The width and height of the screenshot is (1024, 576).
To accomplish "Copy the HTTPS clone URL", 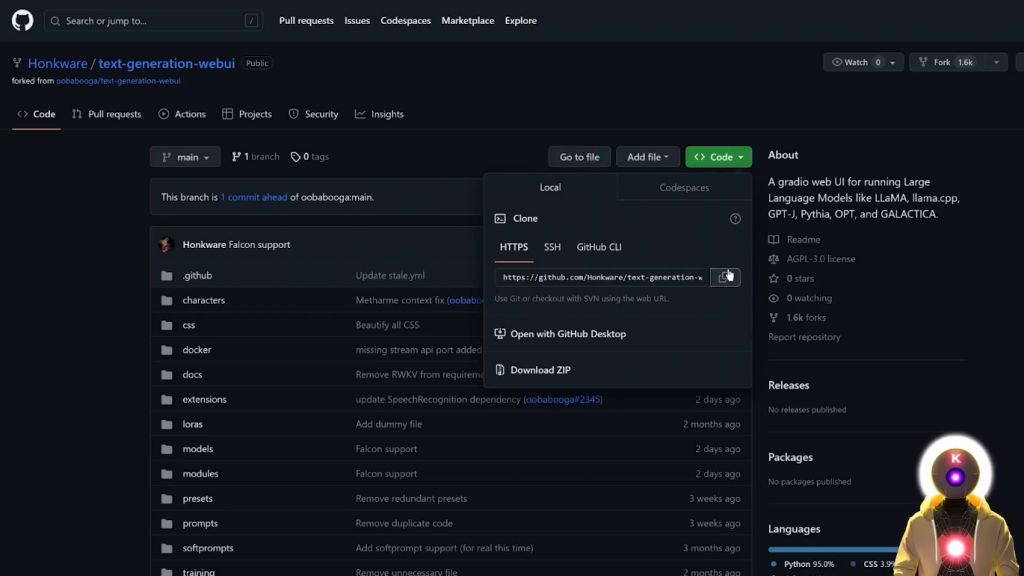I will pos(725,277).
